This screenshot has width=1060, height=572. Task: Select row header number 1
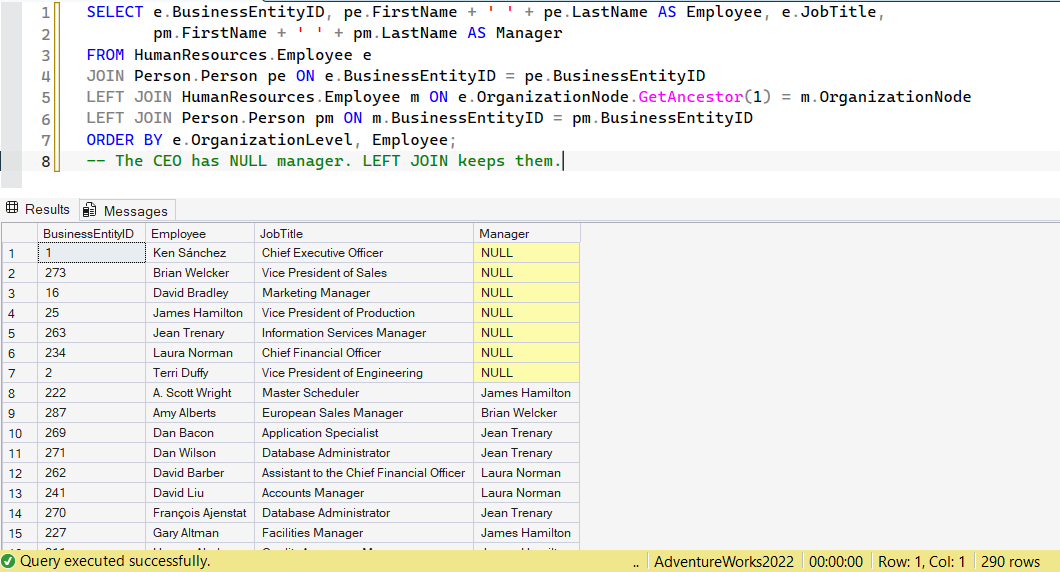point(19,253)
